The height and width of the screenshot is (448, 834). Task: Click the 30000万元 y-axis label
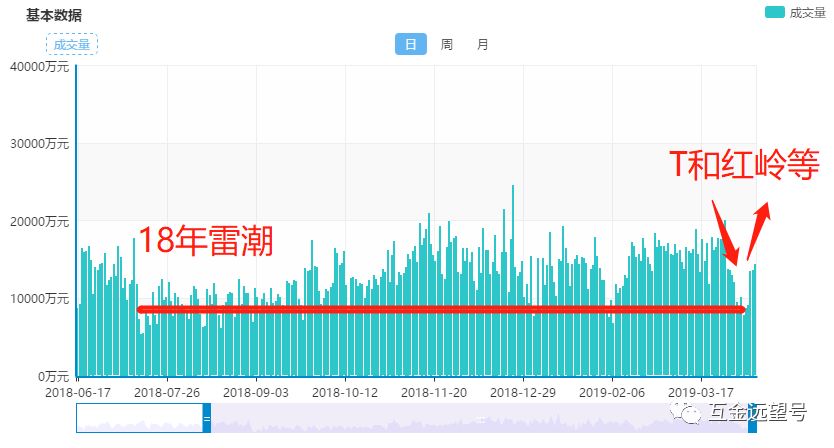point(39,144)
